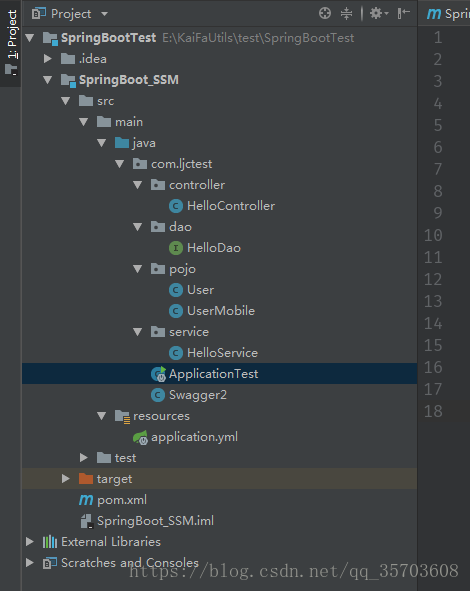470x591 pixels.
Task: Click the HelloDao interface icon
Action: pos(176,248)
